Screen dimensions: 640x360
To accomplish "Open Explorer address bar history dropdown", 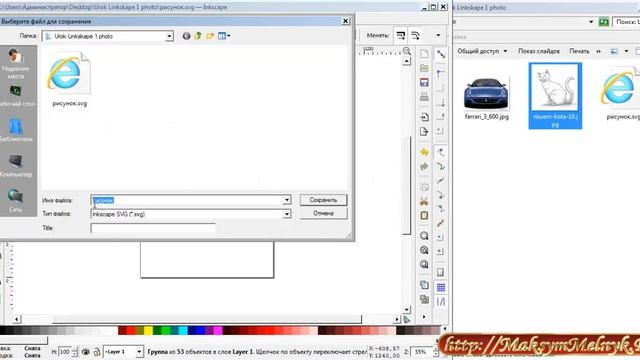I will [x=591, y=22].
